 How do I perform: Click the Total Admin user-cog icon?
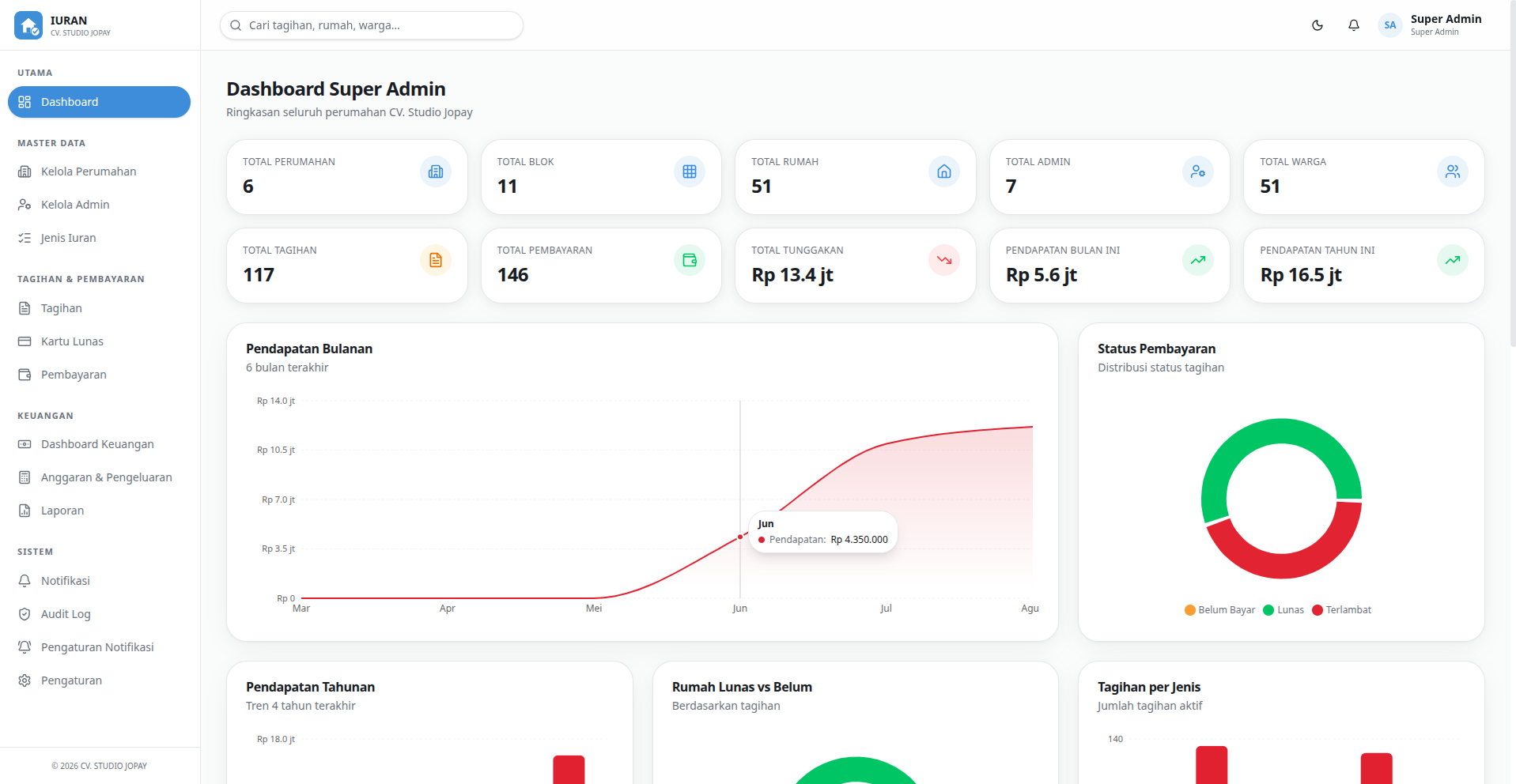(x=1198, y=171)
